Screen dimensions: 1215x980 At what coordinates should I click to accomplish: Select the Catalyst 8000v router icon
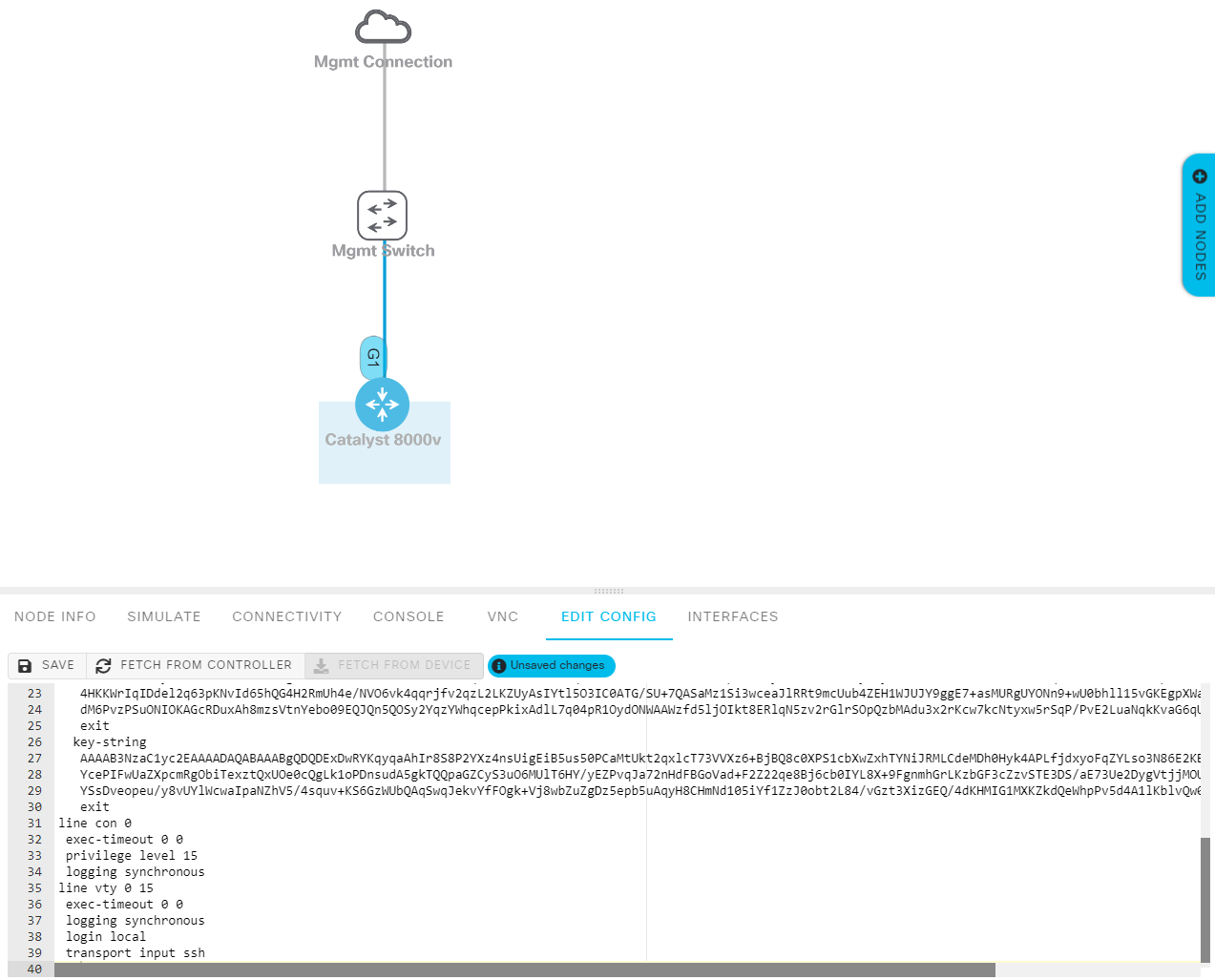pyautogui.click(x=382, y=405)
